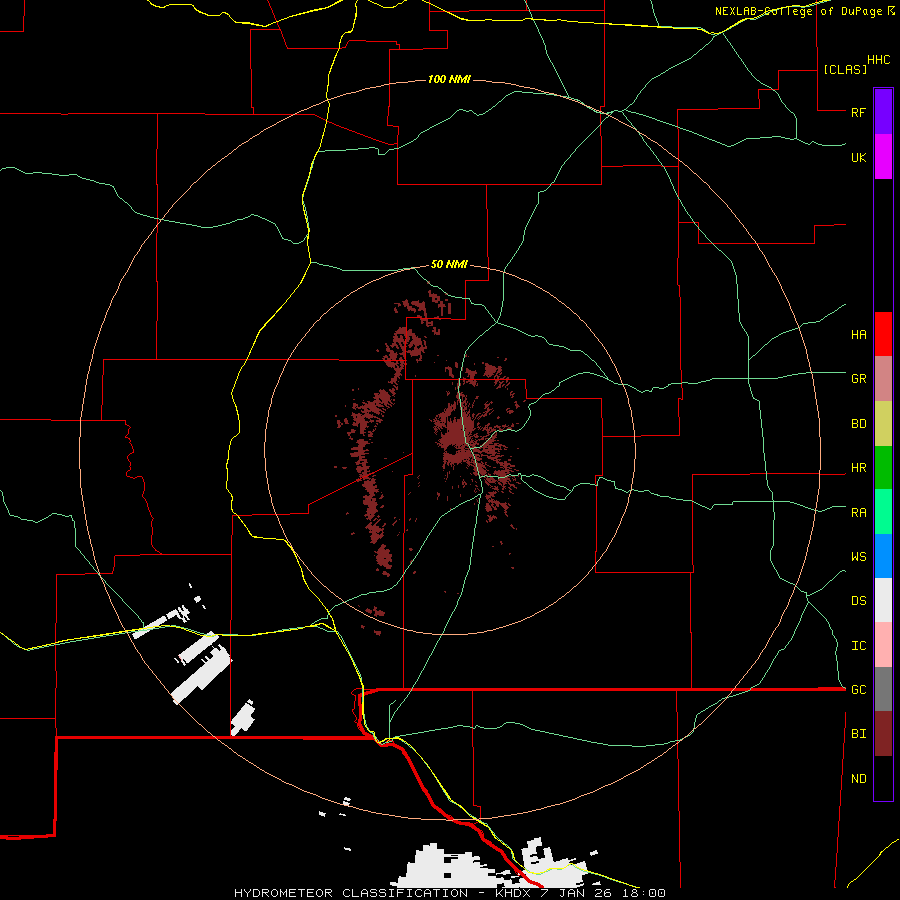This screenshot has height=900, width=900.
Task: Click the BI legend label
Action: coord(858,734)
